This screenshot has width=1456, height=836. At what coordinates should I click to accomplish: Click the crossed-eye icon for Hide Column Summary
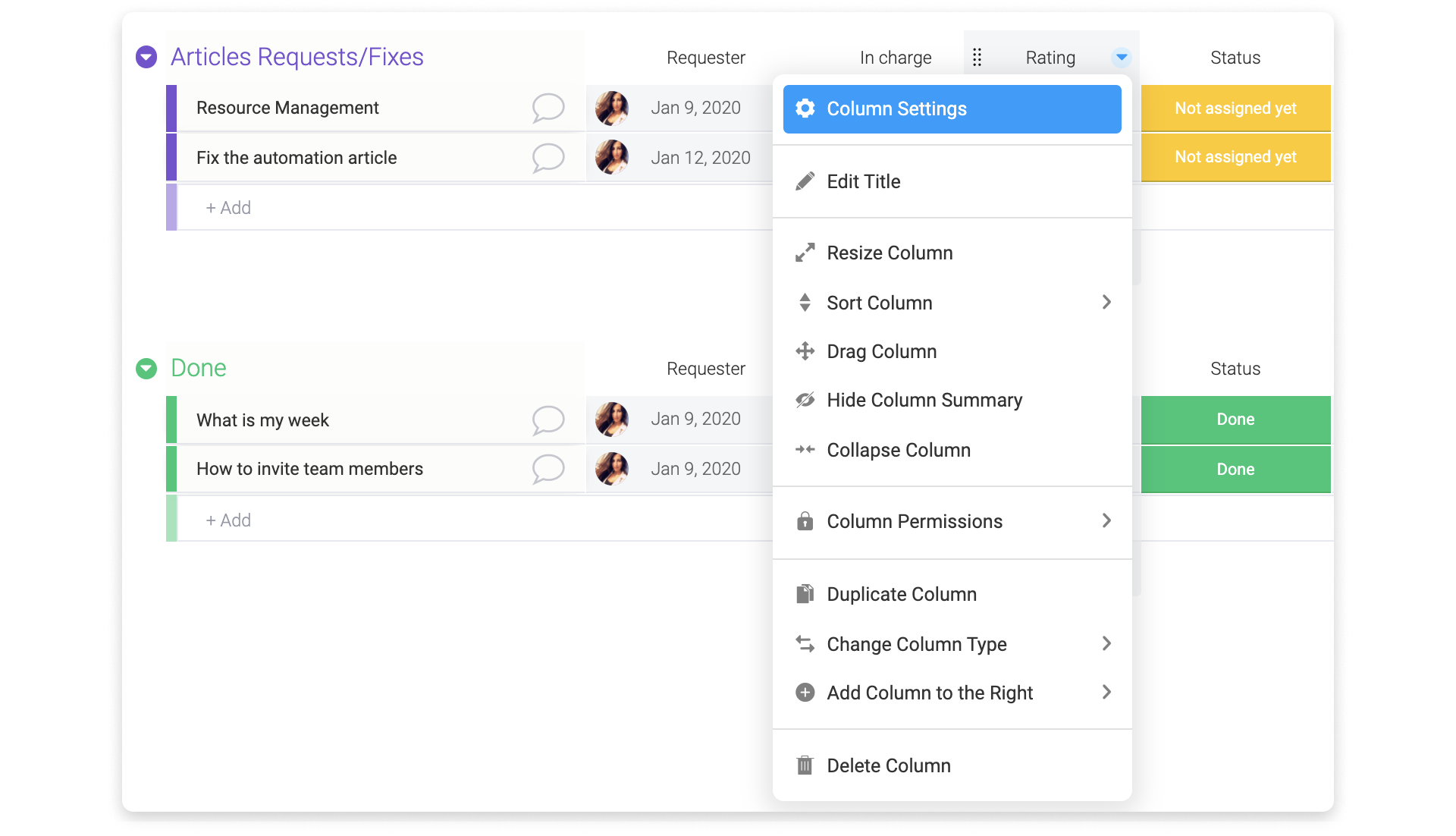click(805, 400)
